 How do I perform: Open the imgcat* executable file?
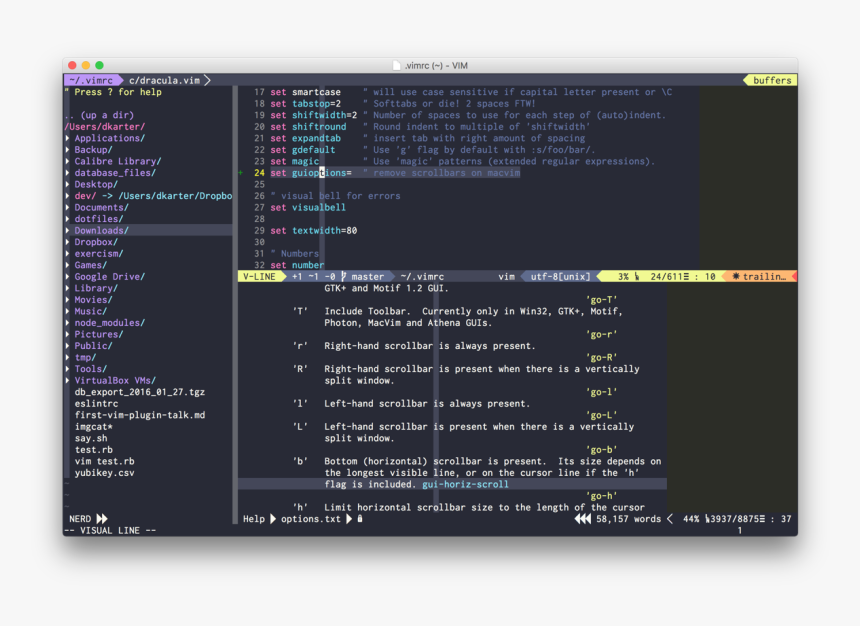[x=93, y=426]
